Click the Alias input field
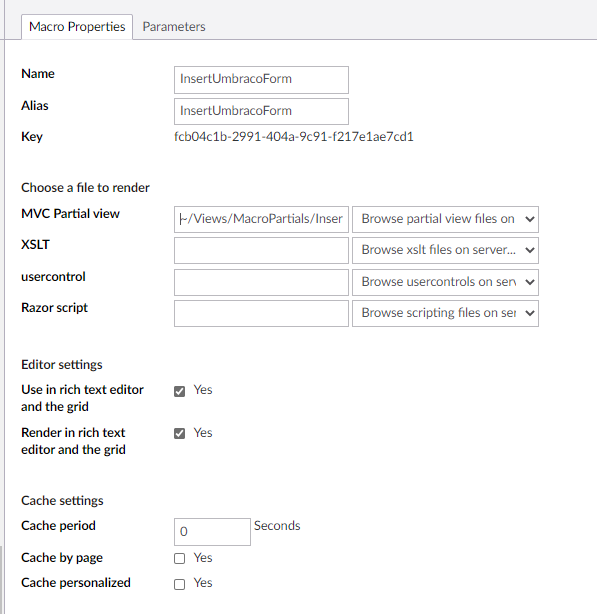 point(261,111)
